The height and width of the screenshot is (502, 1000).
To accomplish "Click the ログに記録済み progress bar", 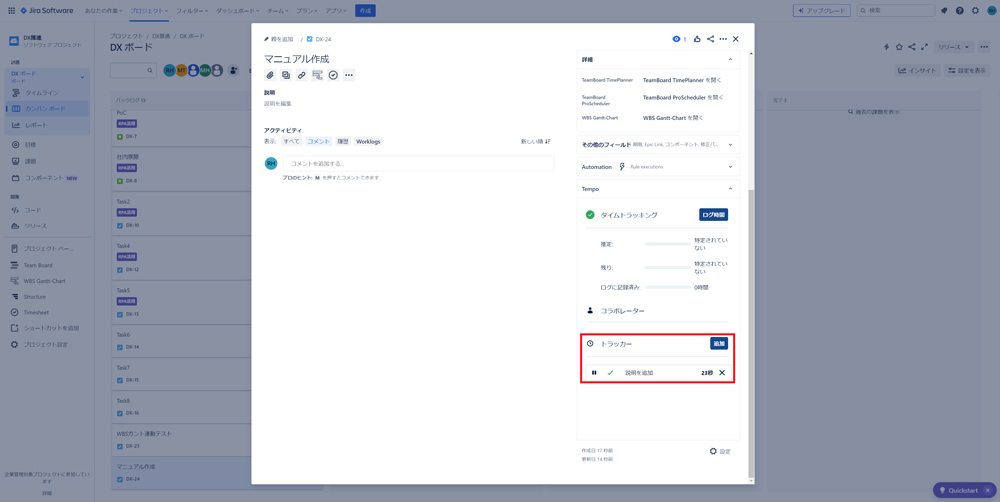I will click(x=667, y=288).
